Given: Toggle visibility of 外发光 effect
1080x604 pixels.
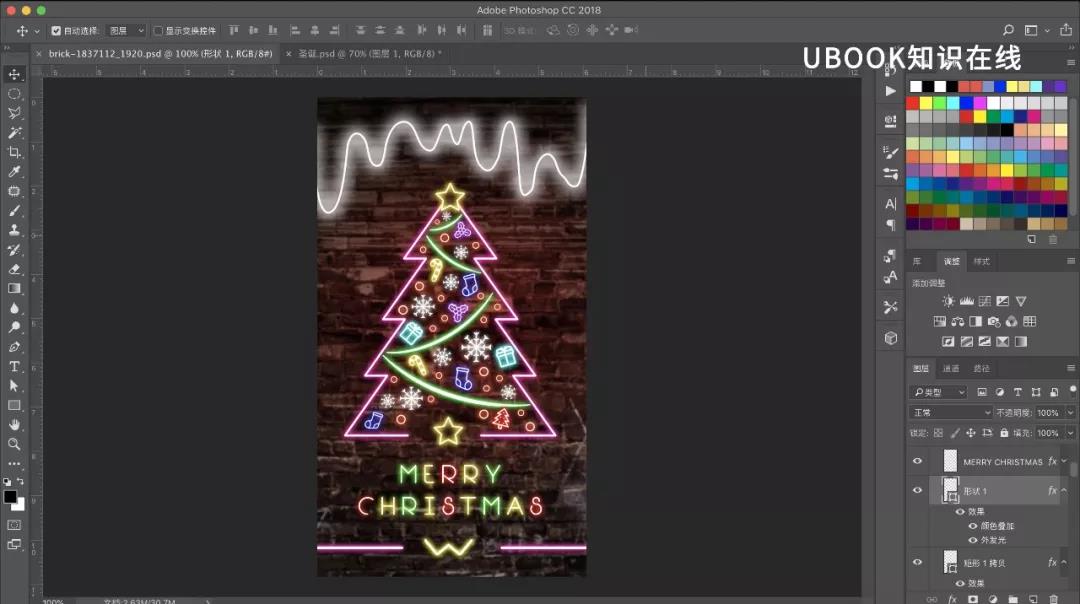Looking at the screenshot, I should (973, 540).
